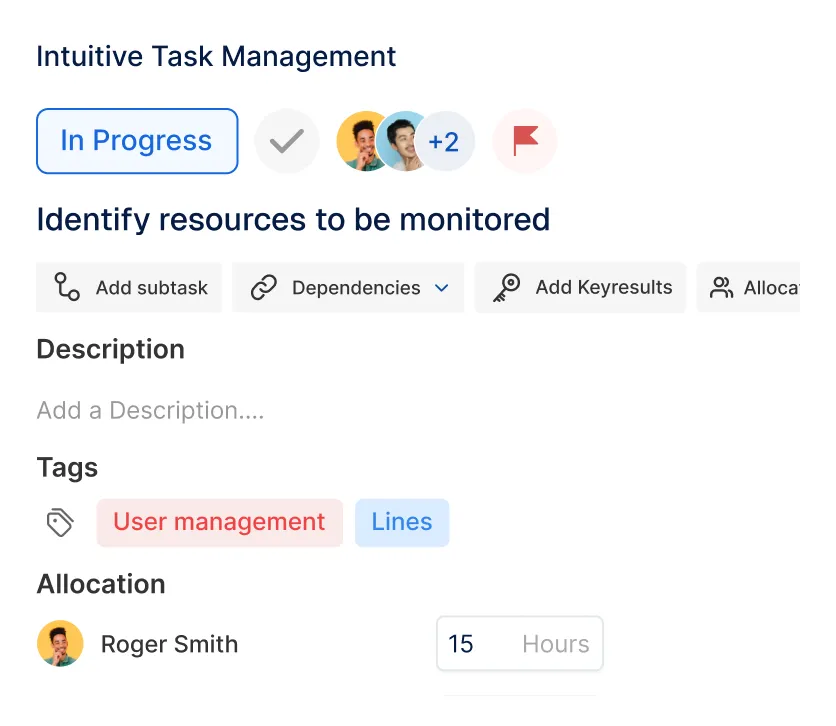Open the Intuitive Task Management heading
836x726 pixels.
coord(215,56)
